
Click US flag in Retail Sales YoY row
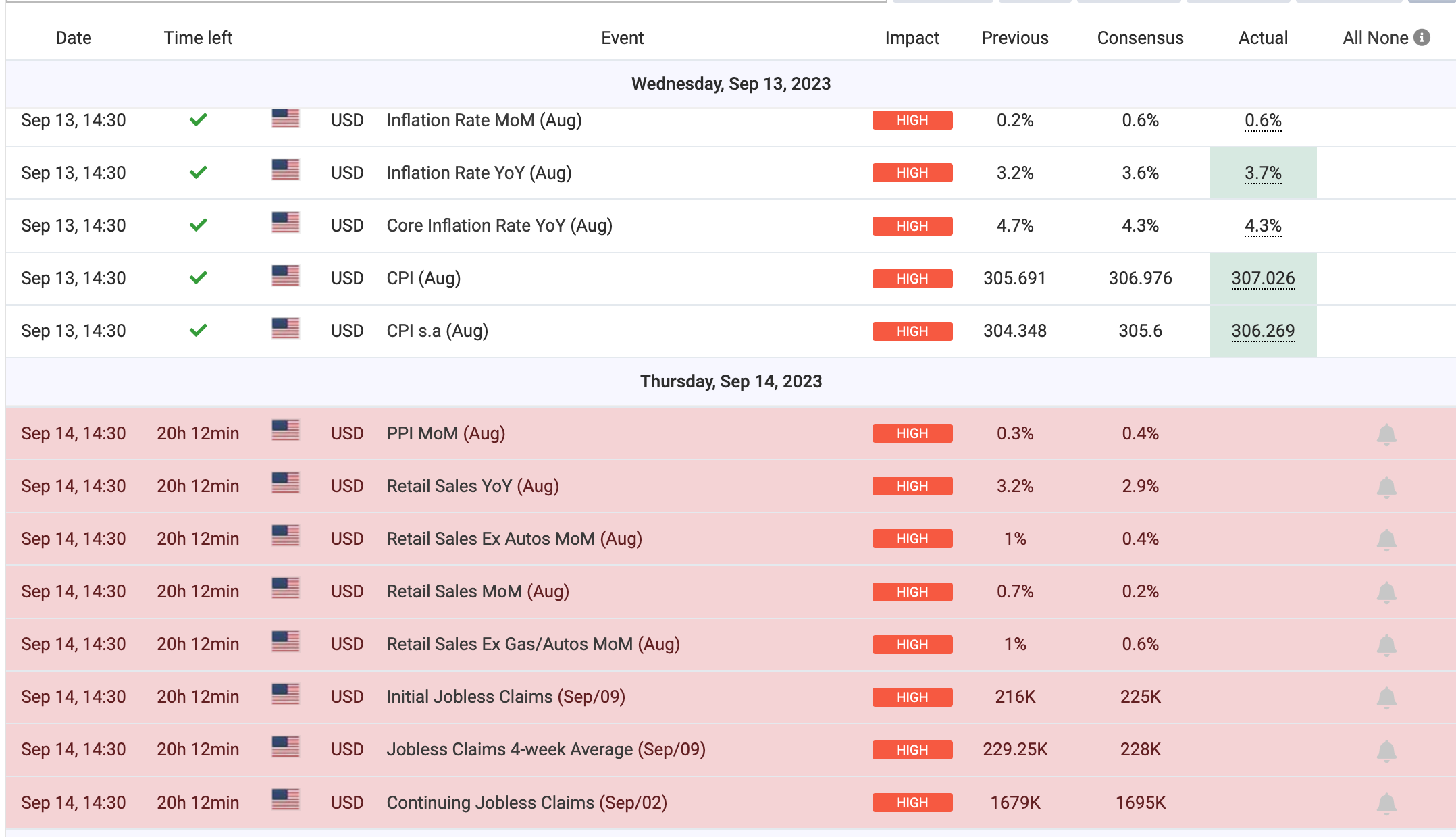[x=286, y=483]
